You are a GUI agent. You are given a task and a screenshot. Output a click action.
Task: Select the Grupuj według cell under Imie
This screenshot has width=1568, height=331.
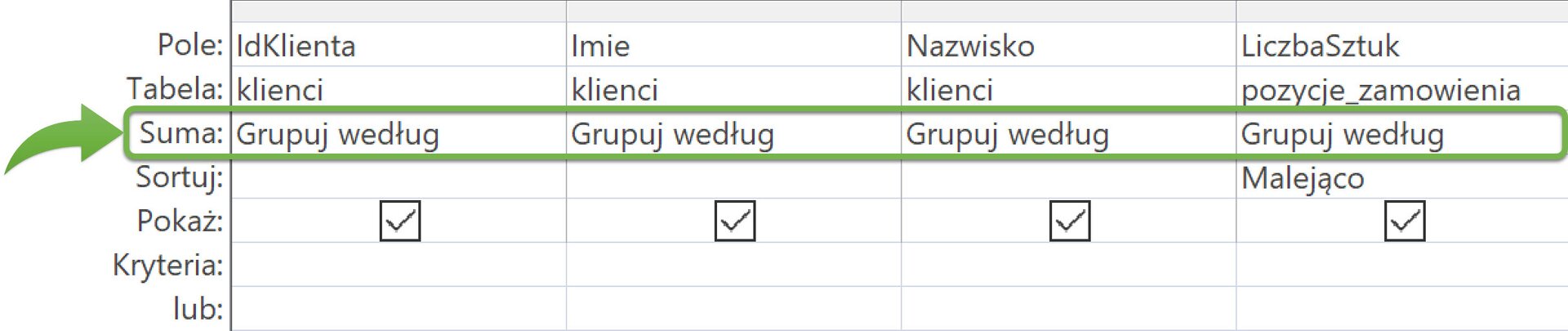tap(733, 133)
